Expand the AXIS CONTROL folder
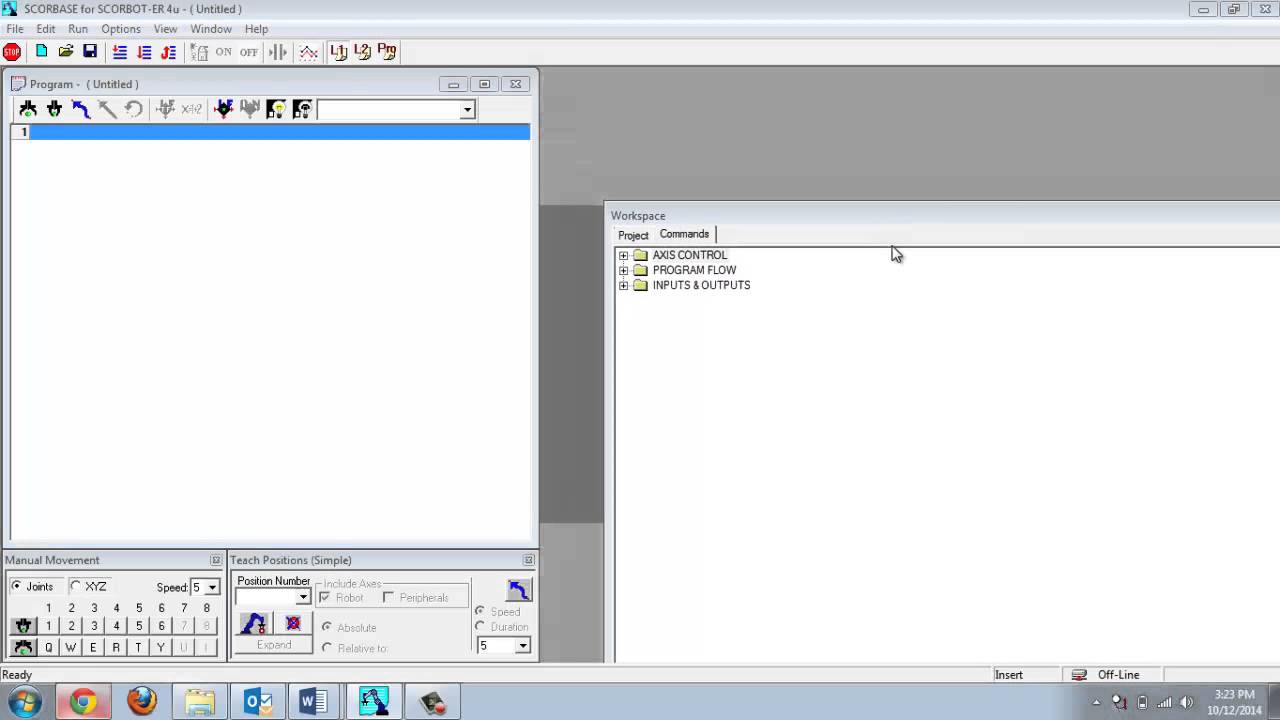1280x720 pixels. pos(623,256)
